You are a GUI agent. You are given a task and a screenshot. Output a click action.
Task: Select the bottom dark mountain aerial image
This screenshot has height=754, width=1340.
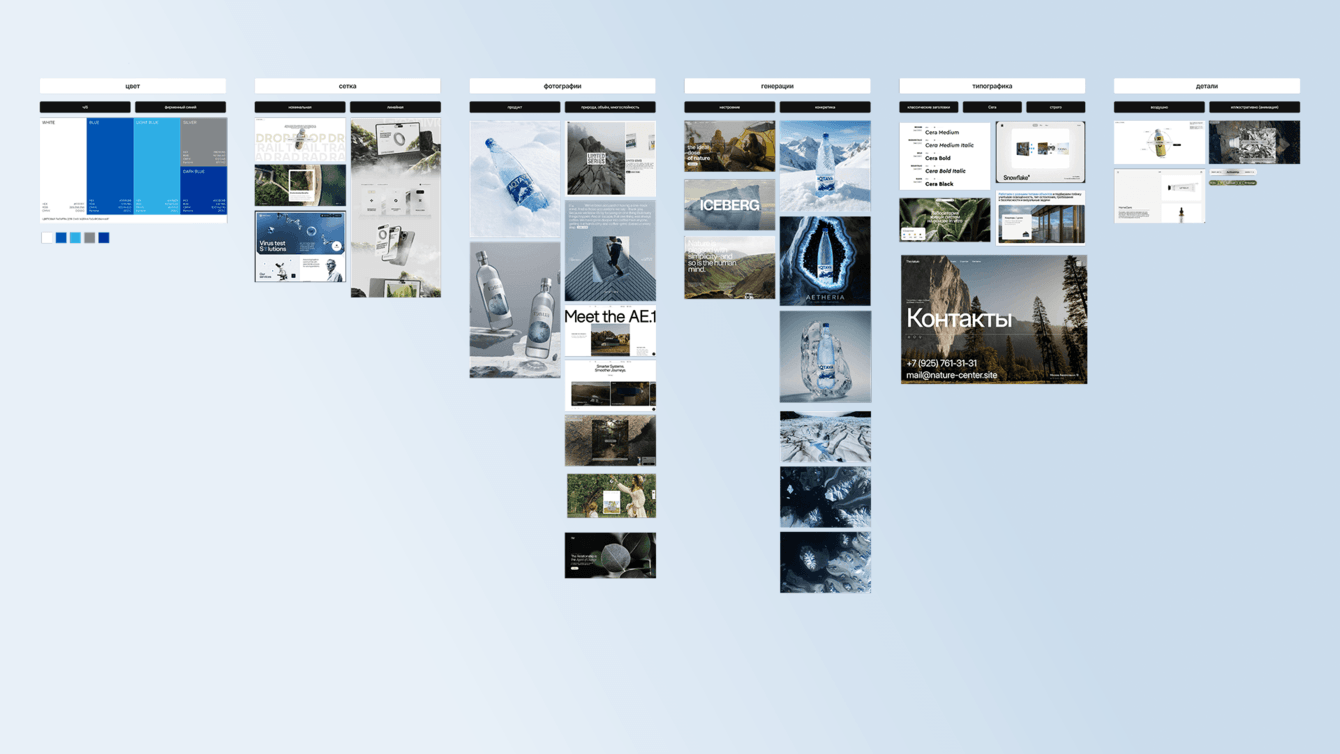(825, 562)
